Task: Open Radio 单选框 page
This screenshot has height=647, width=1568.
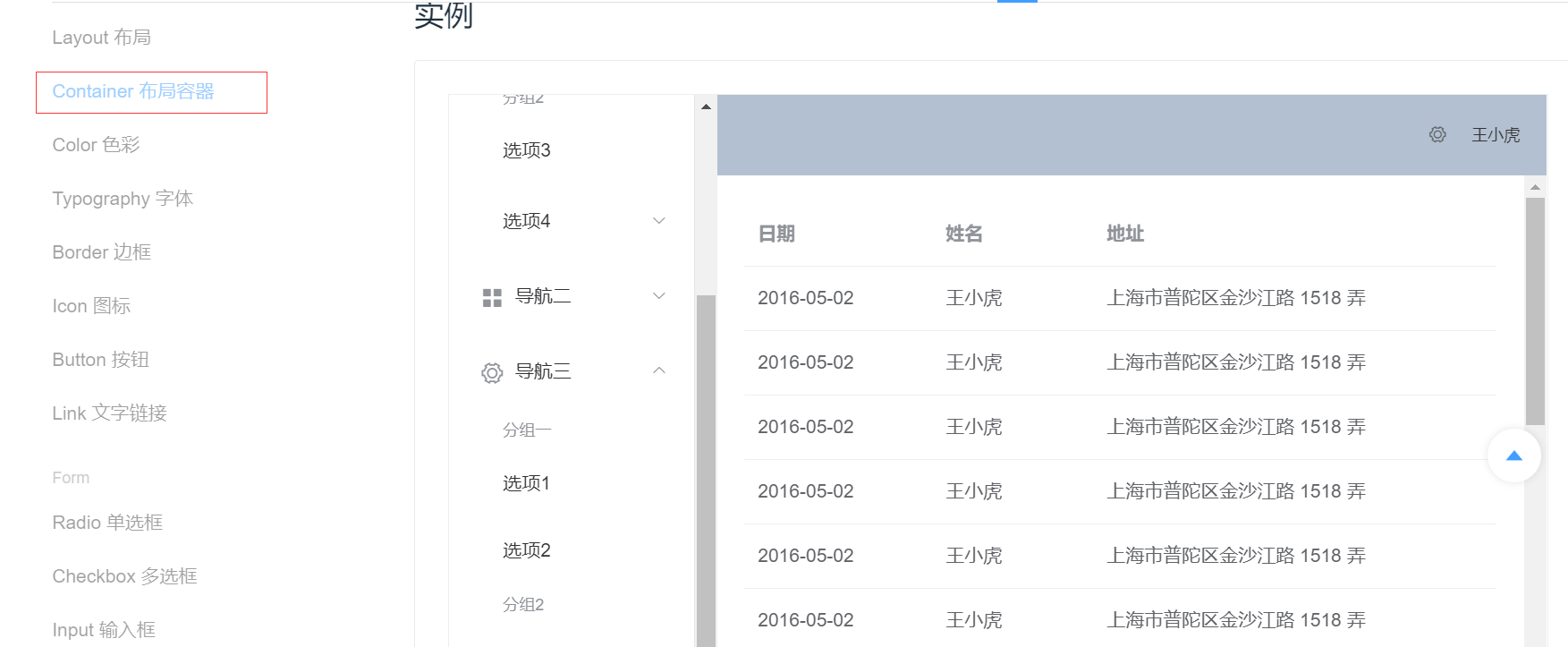Action: [107, 523]
